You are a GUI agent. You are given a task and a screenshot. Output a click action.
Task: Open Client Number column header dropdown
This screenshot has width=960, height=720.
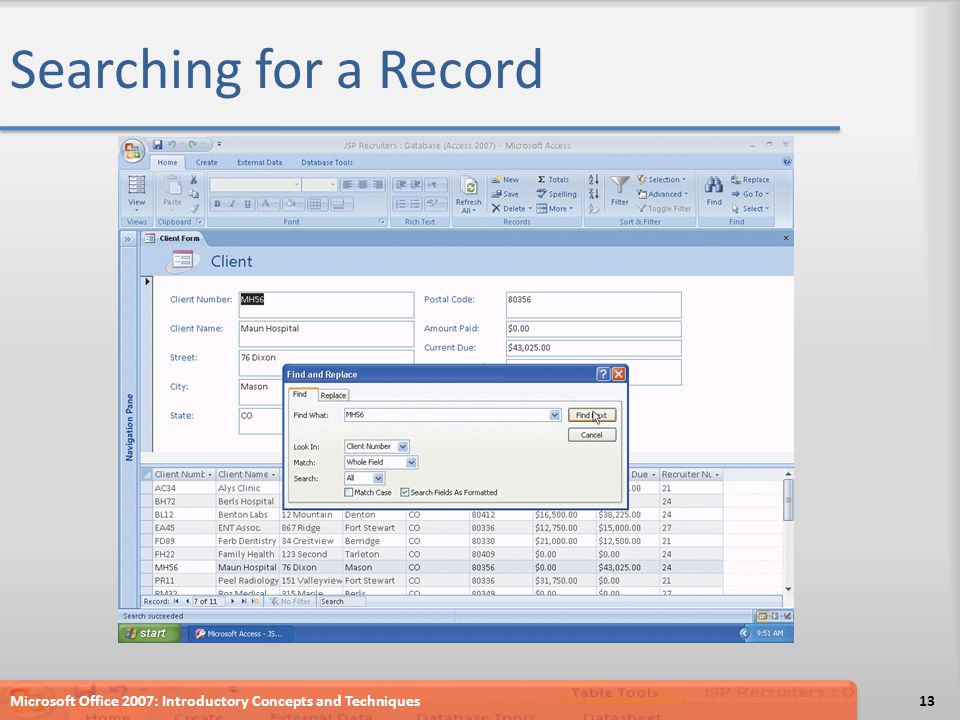[209, 474]
